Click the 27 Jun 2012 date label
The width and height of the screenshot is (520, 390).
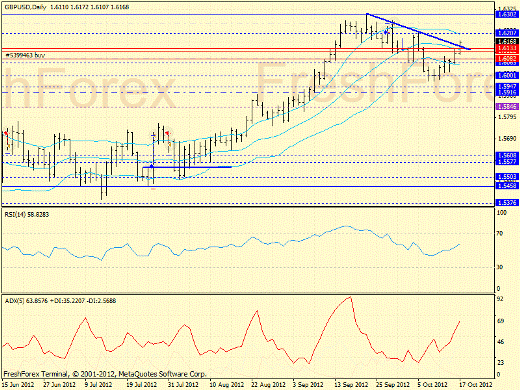[x=59, y=384]
